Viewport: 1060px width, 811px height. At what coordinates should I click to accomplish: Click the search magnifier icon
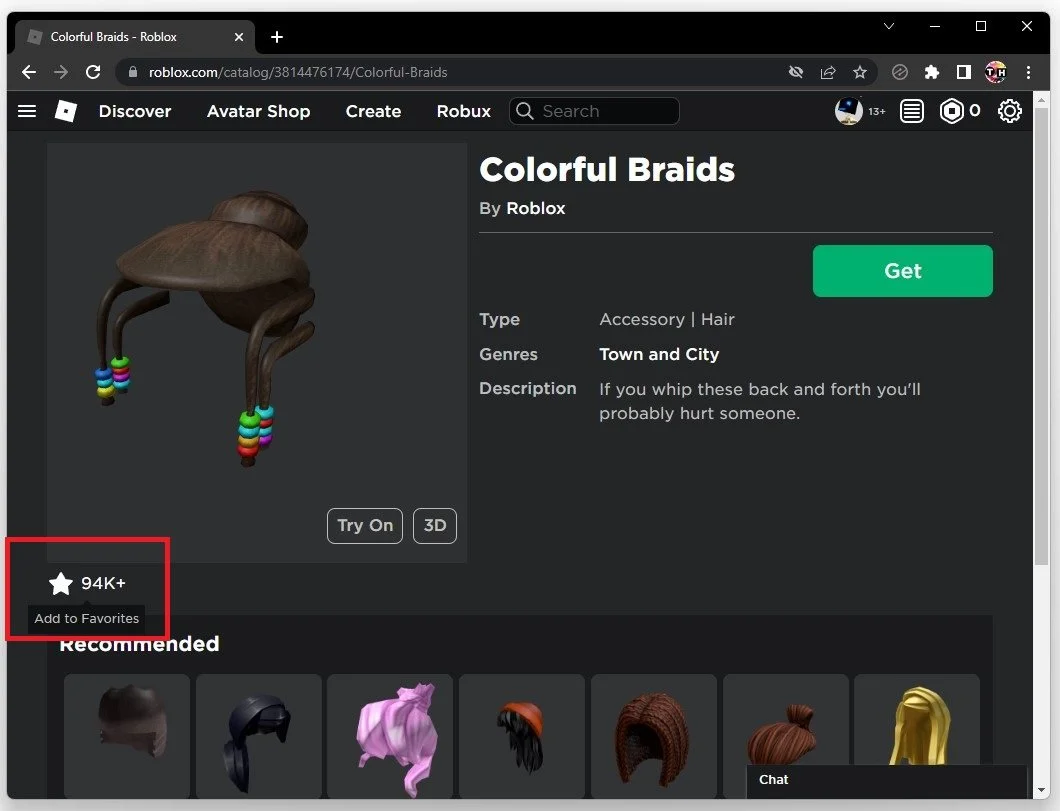point(525,111)
